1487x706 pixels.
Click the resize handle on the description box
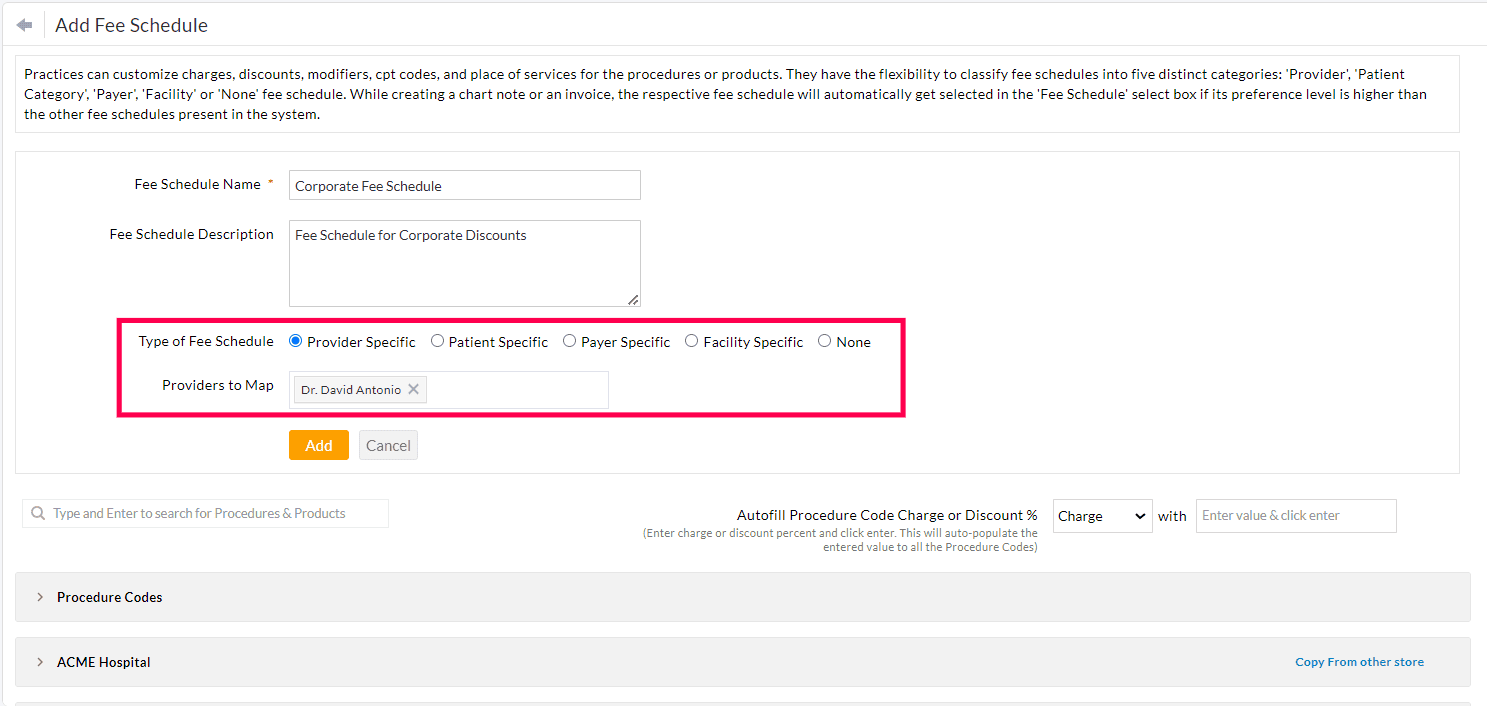tap(633, 299)
